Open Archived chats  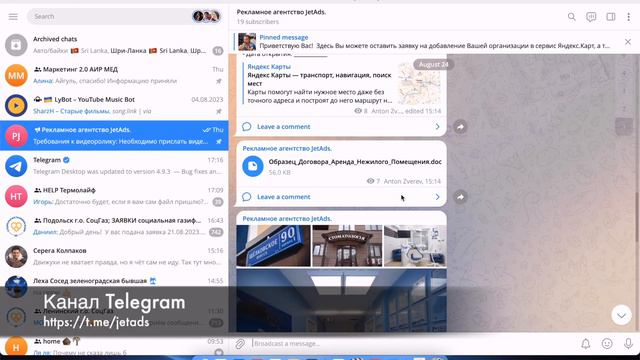point(114,45)
